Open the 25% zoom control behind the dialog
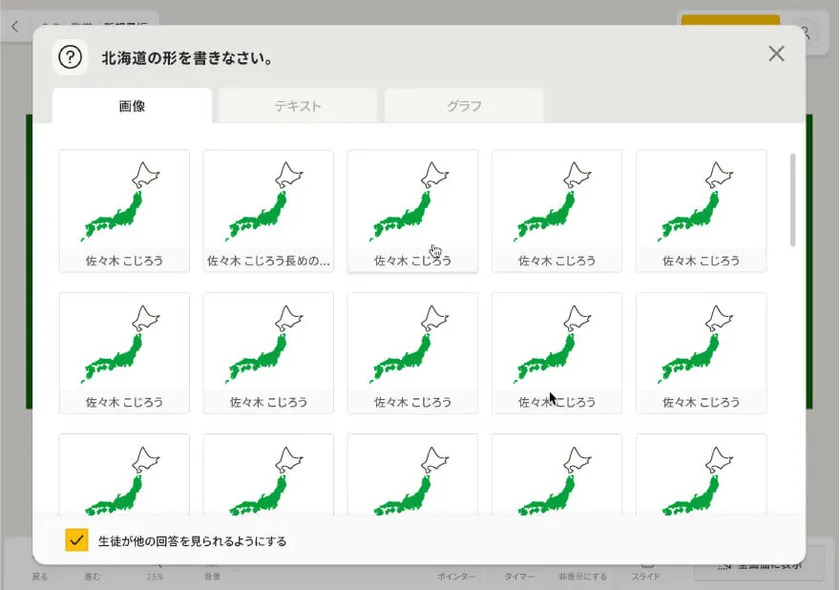This screenshot has width=840, height=590. click(x=155, y=576)
